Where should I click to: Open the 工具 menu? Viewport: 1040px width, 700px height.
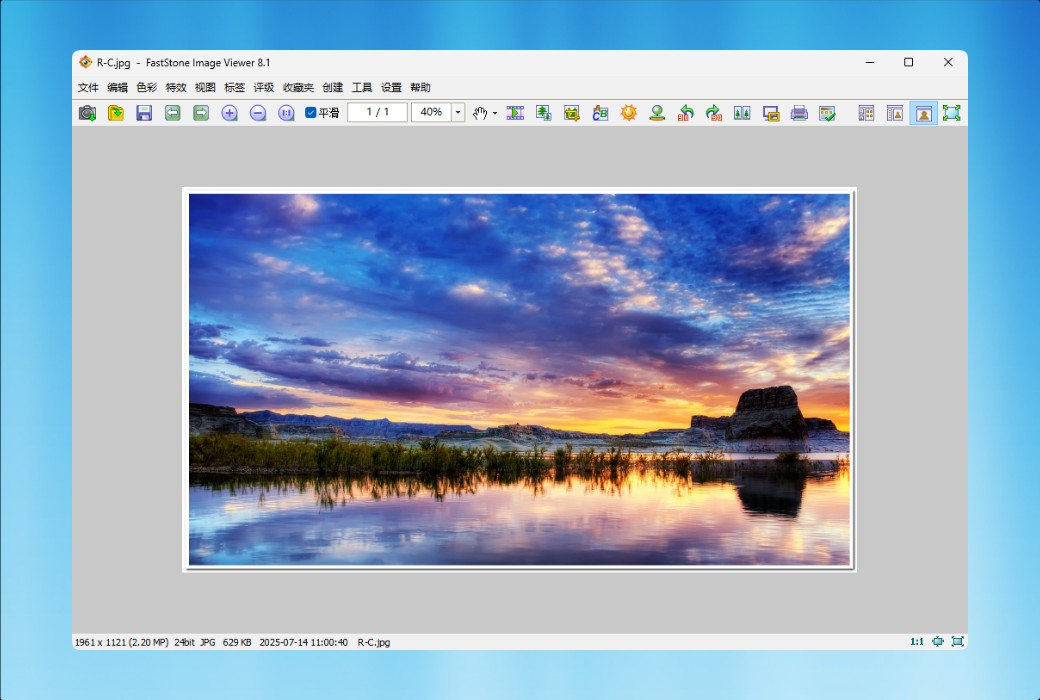(x=361, y=88)
